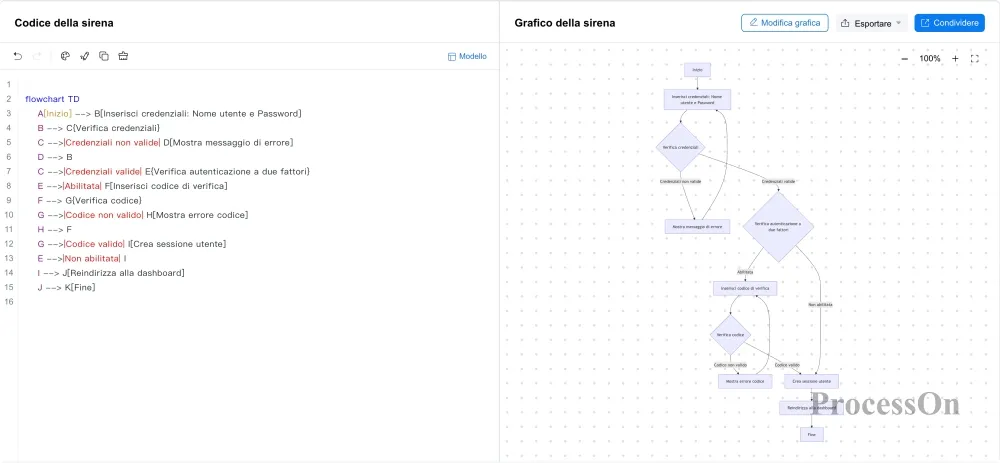Toggle fullscreen view of the diagram

pos(974,59)
